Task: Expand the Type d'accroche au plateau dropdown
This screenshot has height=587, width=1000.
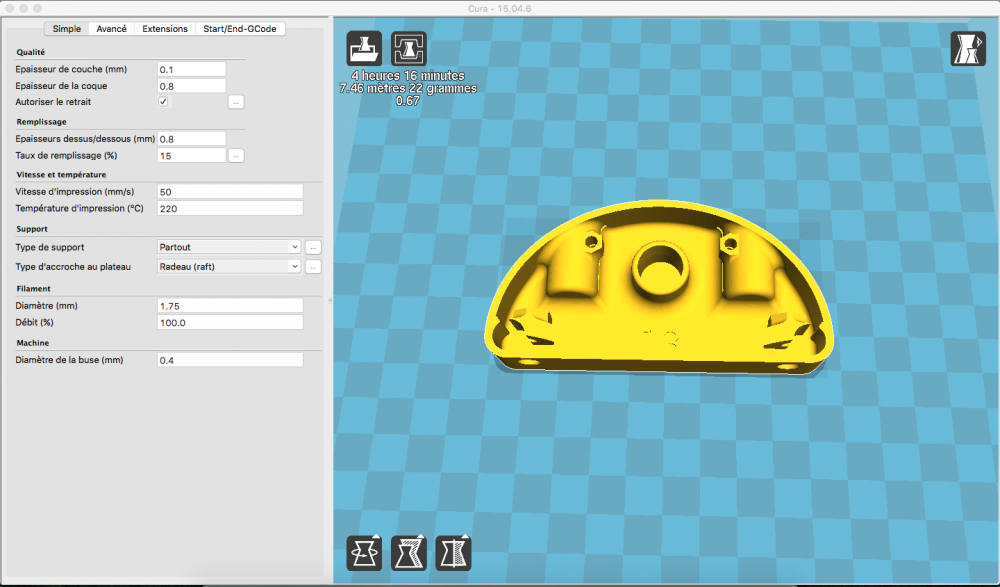Action: 229,267
